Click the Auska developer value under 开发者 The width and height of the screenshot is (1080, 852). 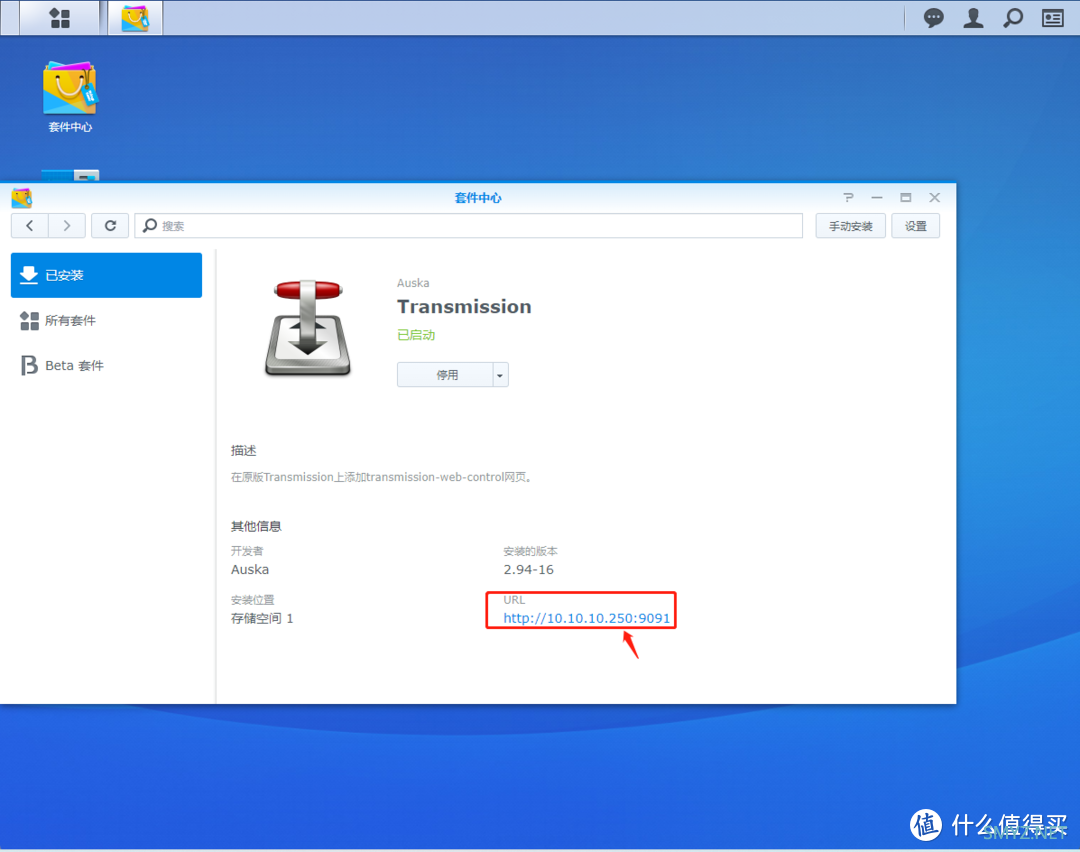250,570
